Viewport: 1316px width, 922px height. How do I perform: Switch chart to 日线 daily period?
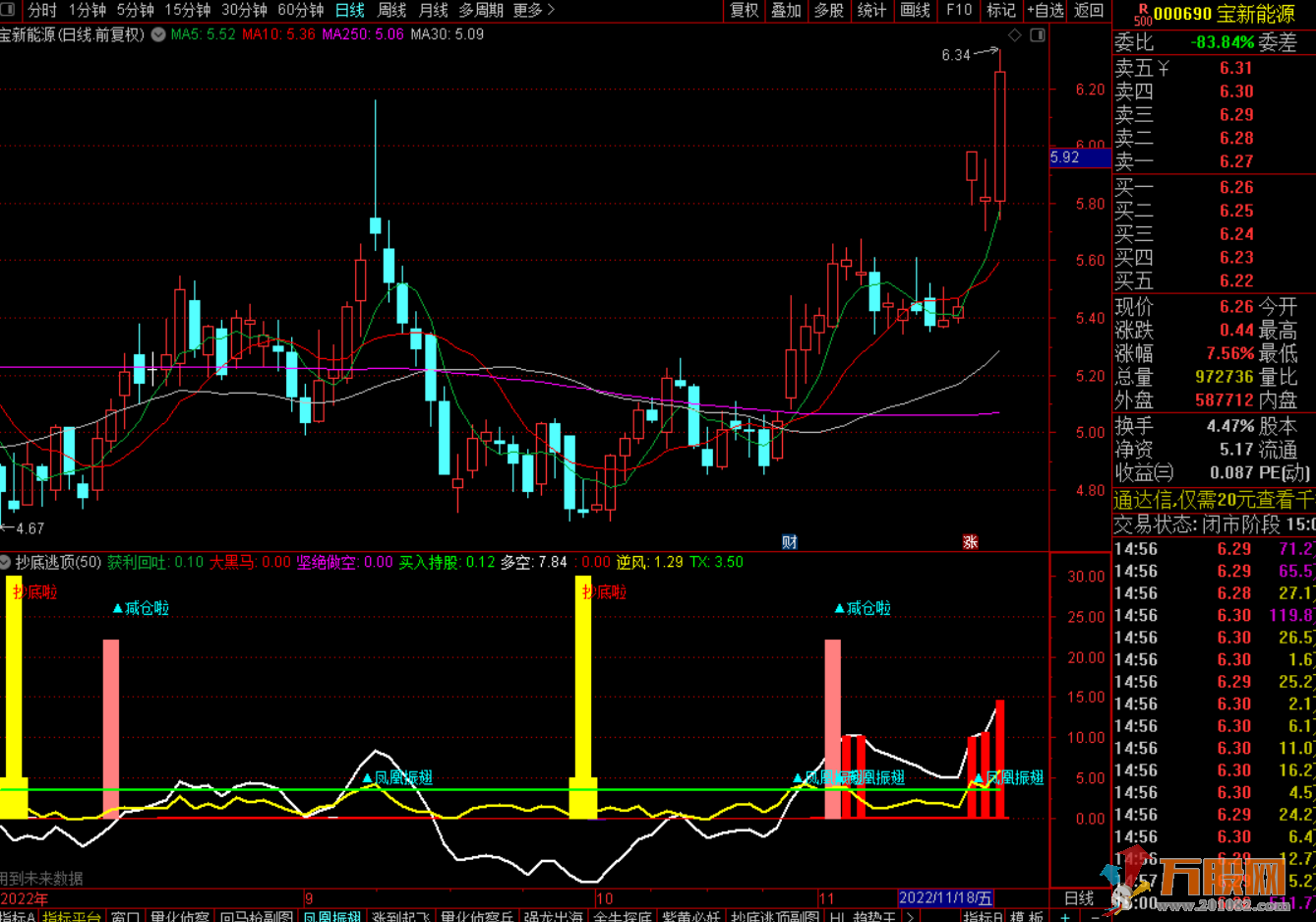click(x=349, y=10)
